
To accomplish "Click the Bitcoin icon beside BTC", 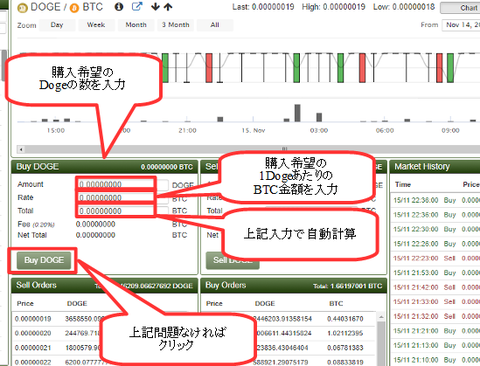I will (74, 8).
